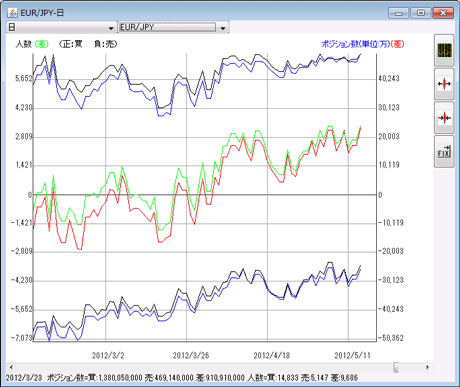Screen dimensions: 460x387
Task: Click the 20,003 right axis value
Action: pos(389,136)
